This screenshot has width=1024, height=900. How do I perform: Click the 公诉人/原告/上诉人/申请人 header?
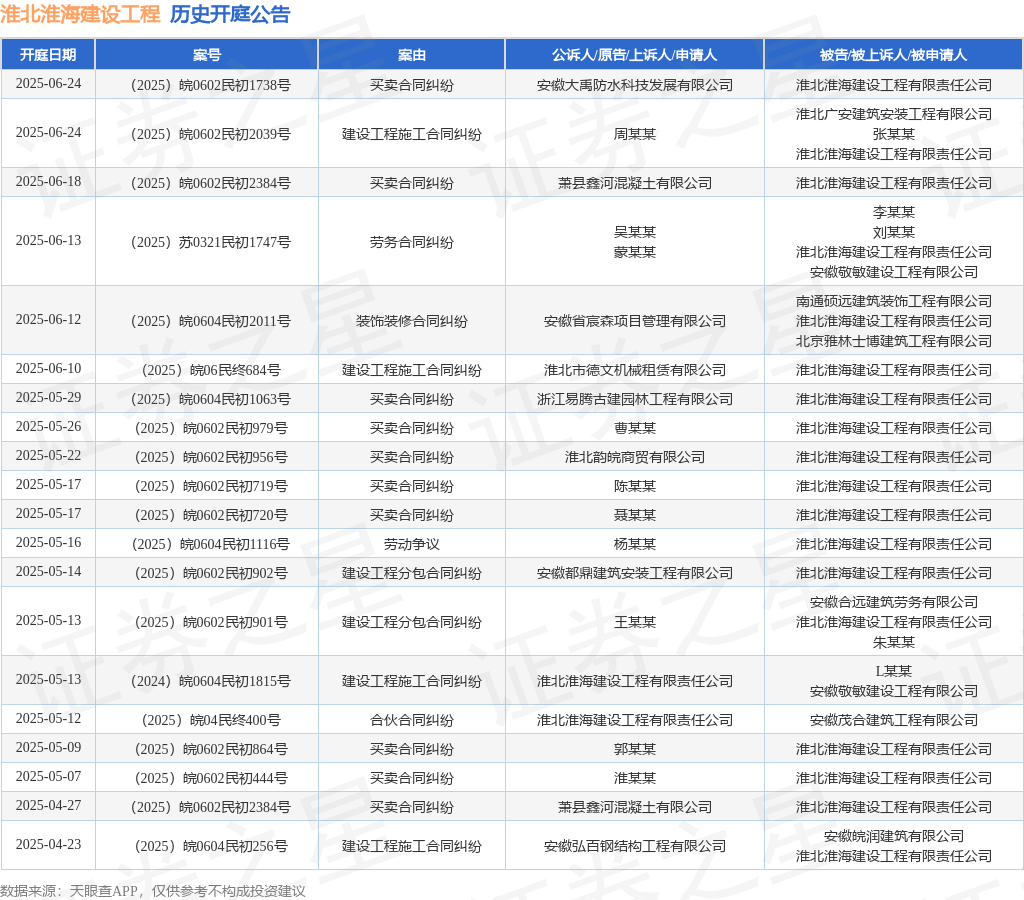coord(634,55)
